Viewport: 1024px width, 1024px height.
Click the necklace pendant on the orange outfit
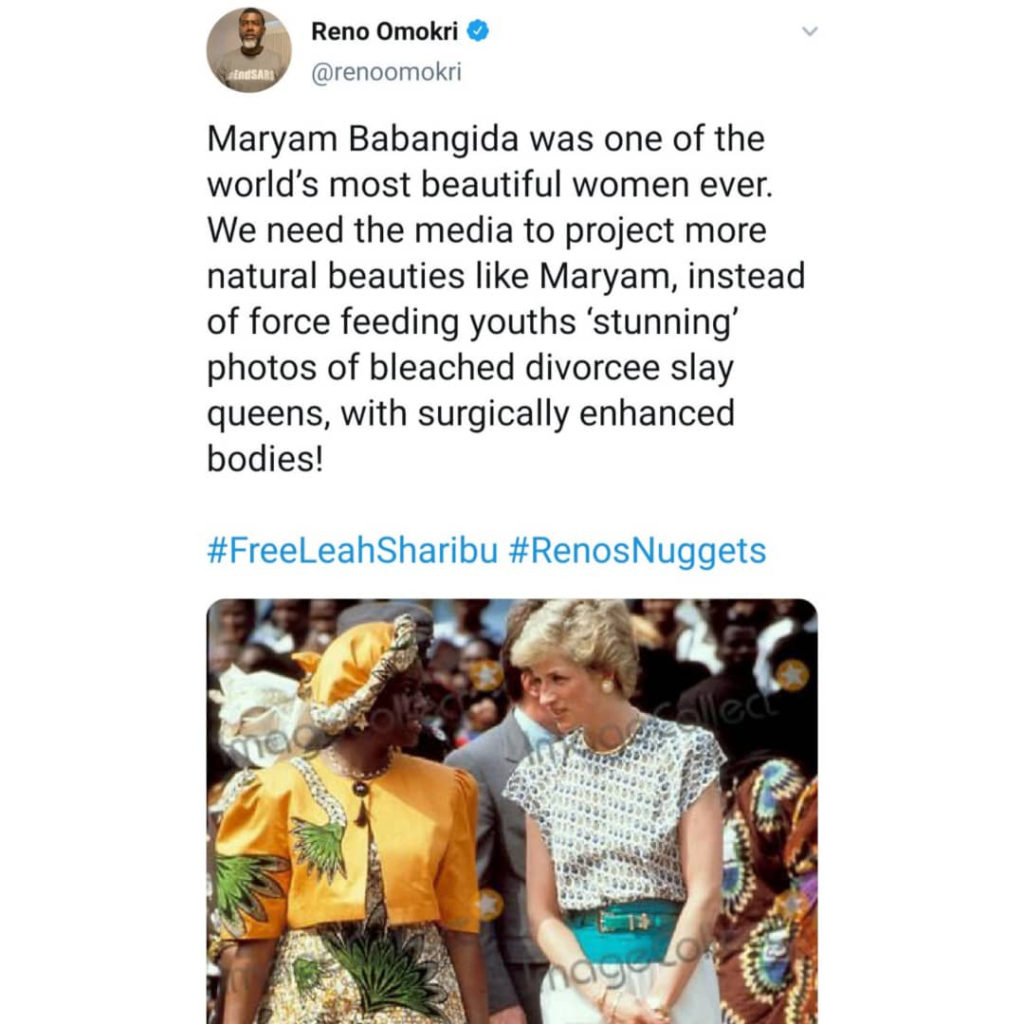[x=360, y=787]
